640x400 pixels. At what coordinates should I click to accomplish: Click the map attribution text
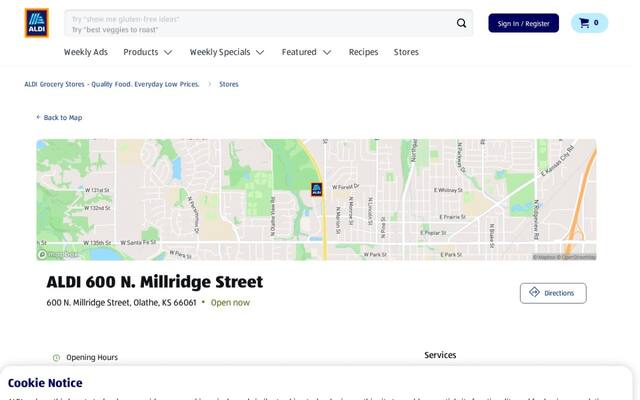564,257
